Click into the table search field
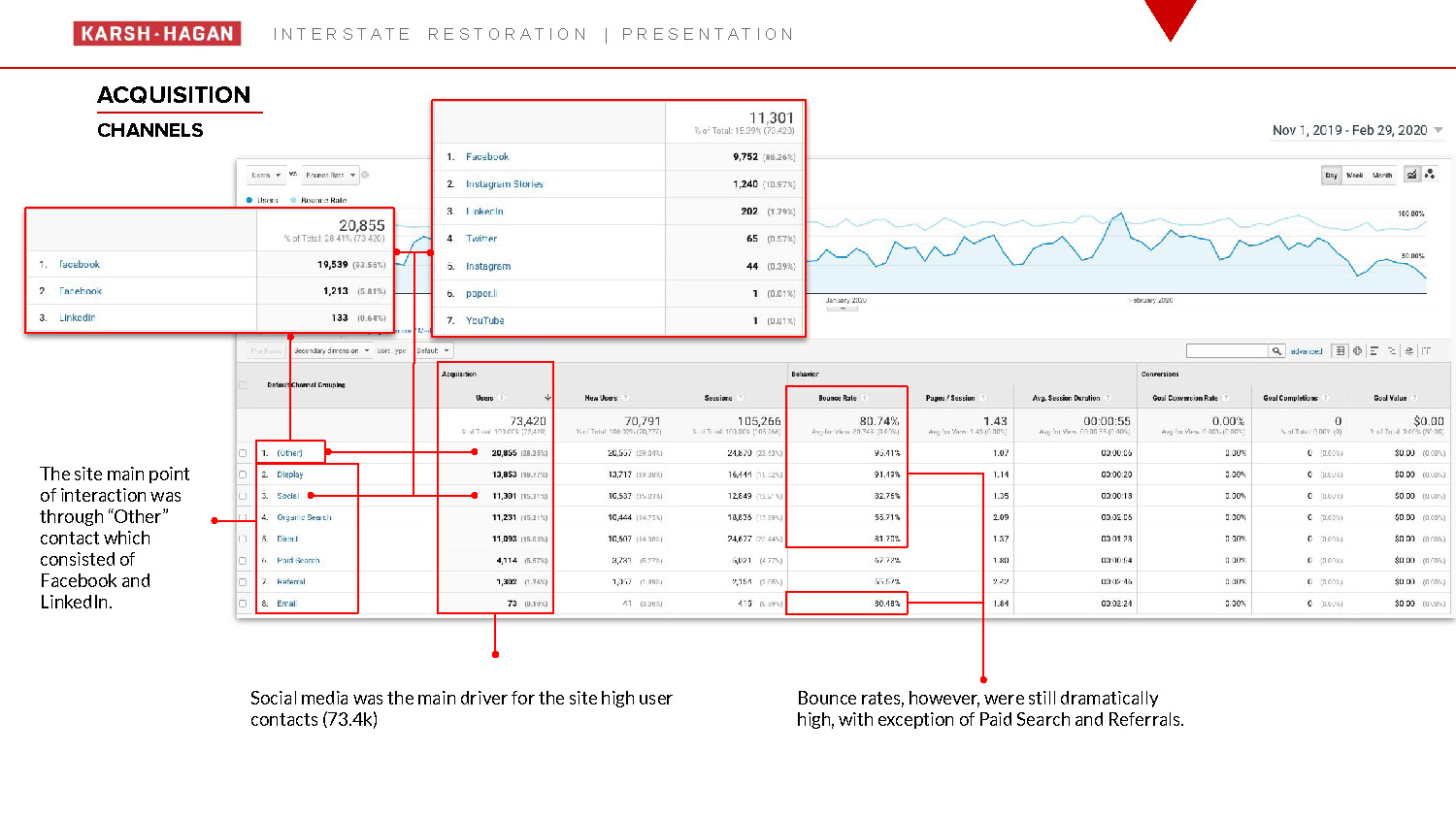 point(1227,351)
